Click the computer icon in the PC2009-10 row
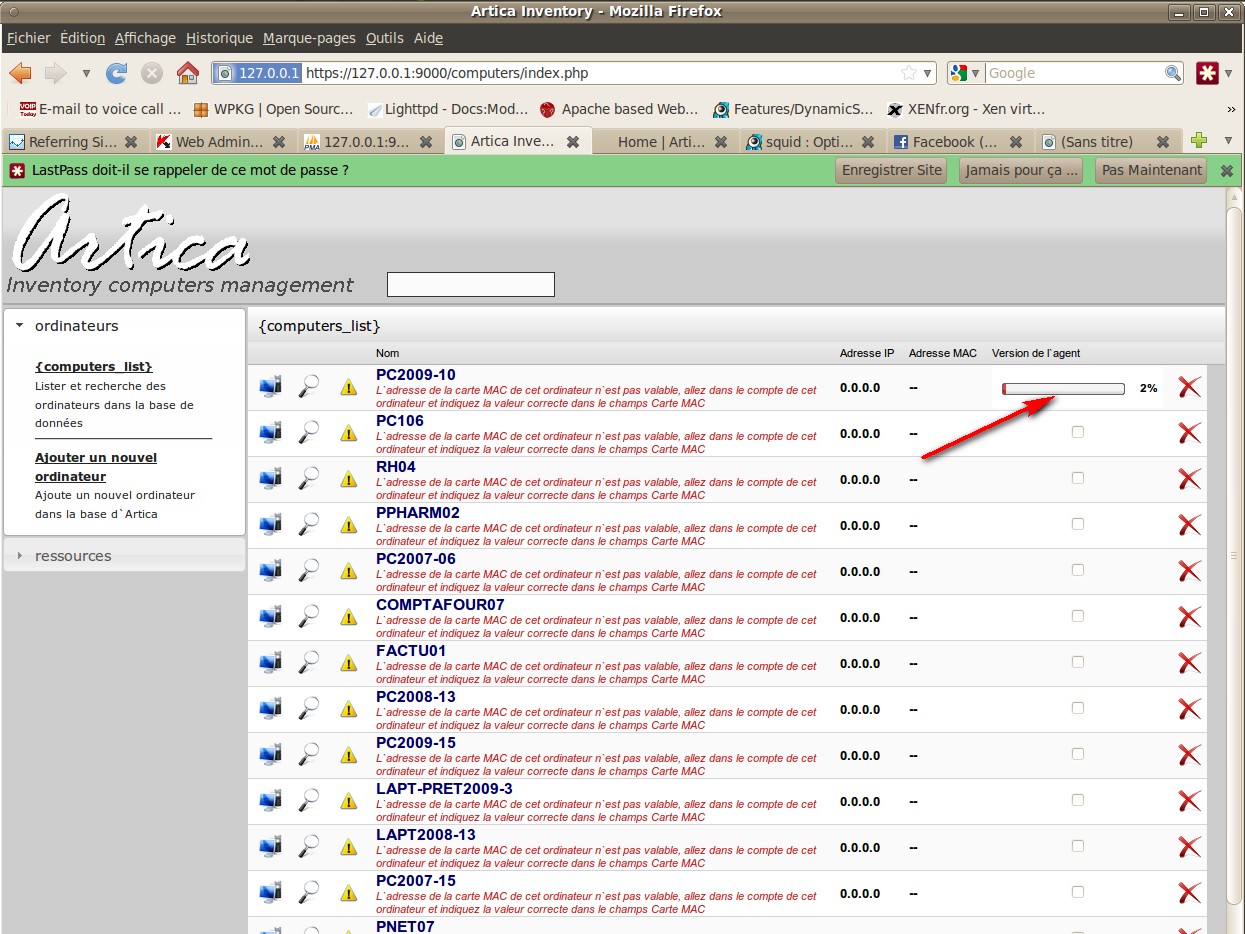This screenshot has height=934, width=1245. (270, 387)
